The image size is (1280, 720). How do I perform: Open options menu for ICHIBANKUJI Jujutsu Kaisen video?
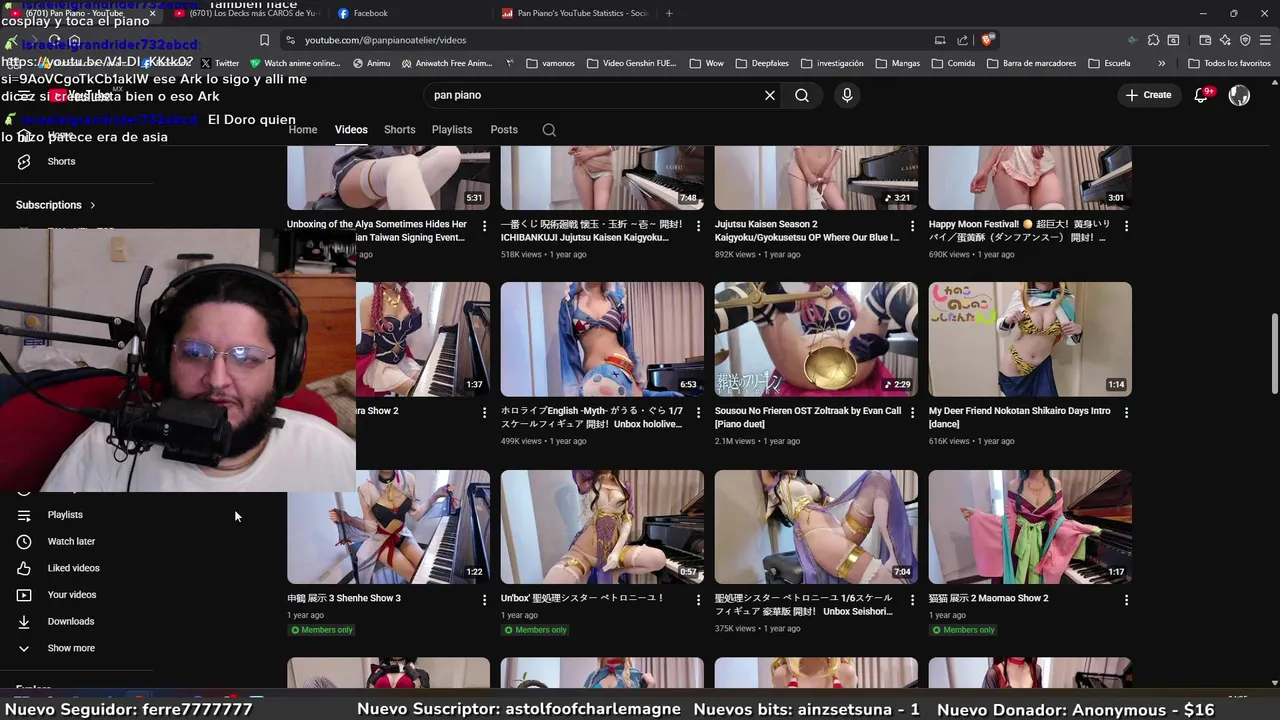click(698, 226)
